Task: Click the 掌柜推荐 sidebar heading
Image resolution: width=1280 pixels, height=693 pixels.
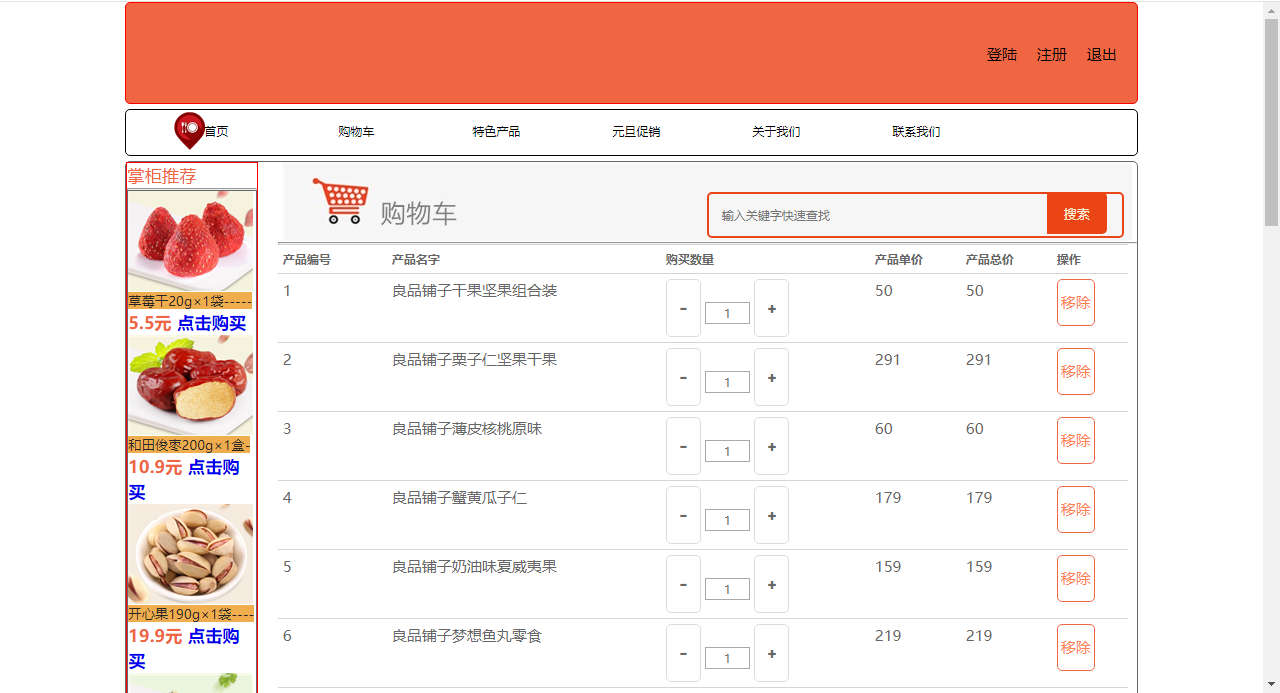Action: click(x=162, y=176)
